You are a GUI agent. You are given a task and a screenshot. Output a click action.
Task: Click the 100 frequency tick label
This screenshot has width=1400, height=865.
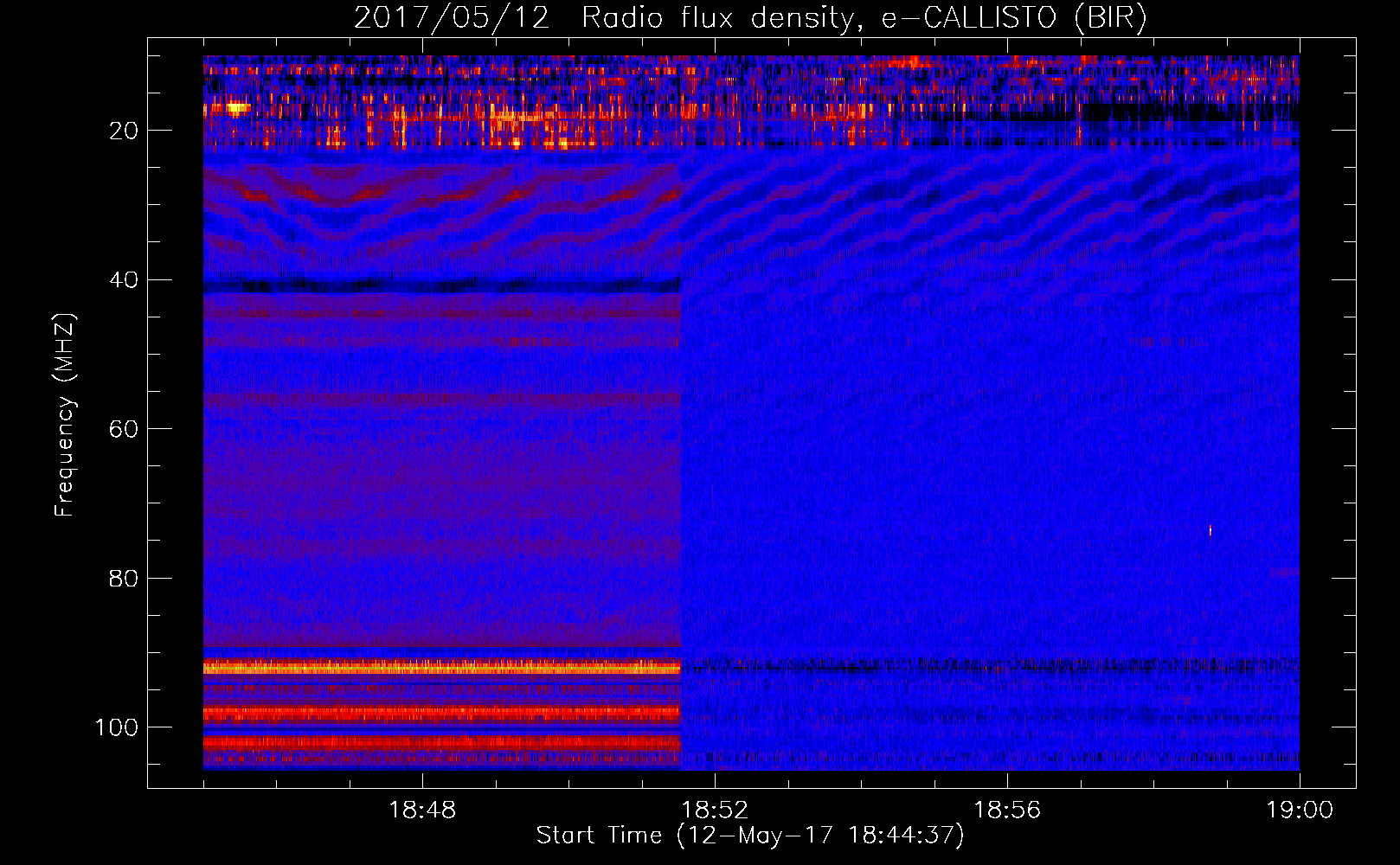pos(117,727)
